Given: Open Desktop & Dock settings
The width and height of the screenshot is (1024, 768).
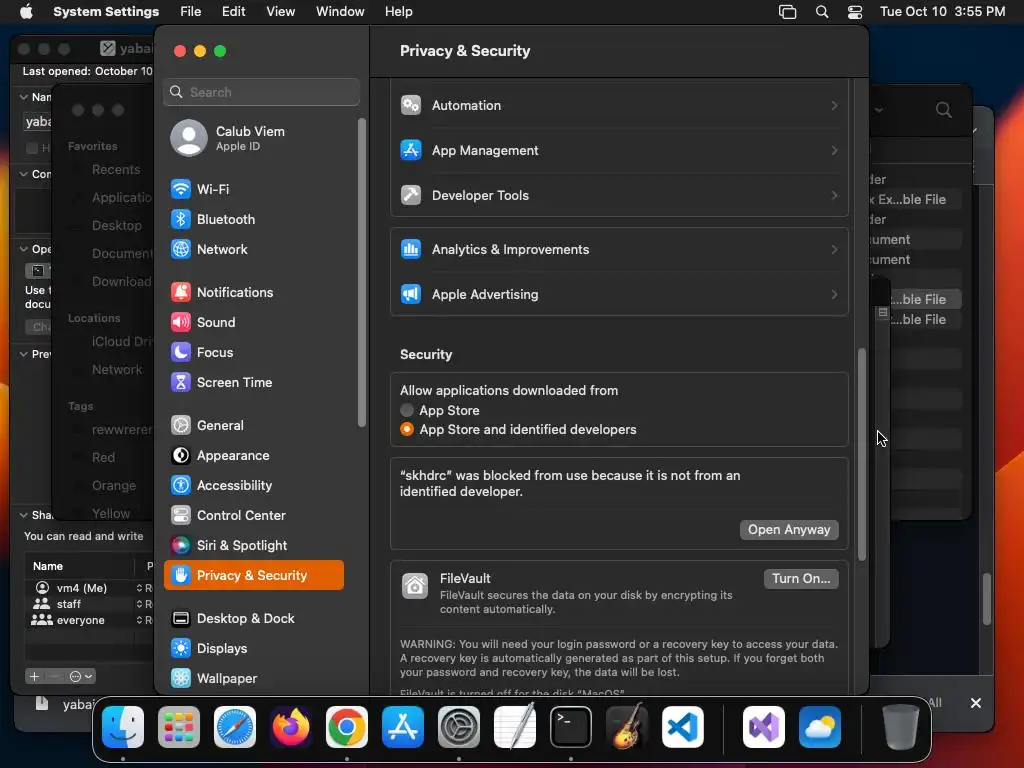Looking at the screenshot, I should (x=254, y=618).
